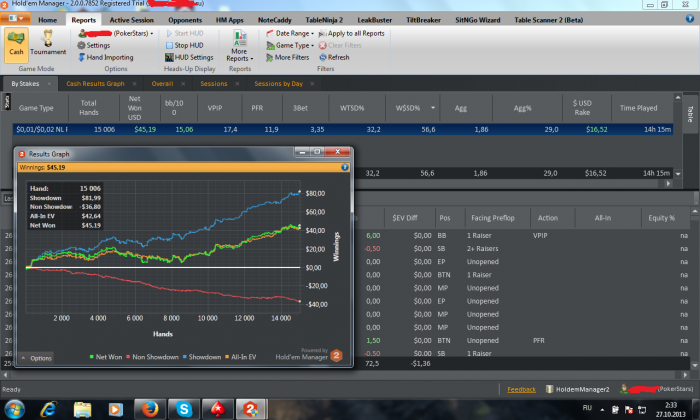Click Apply to all Reports

click(x=351, y=33)
